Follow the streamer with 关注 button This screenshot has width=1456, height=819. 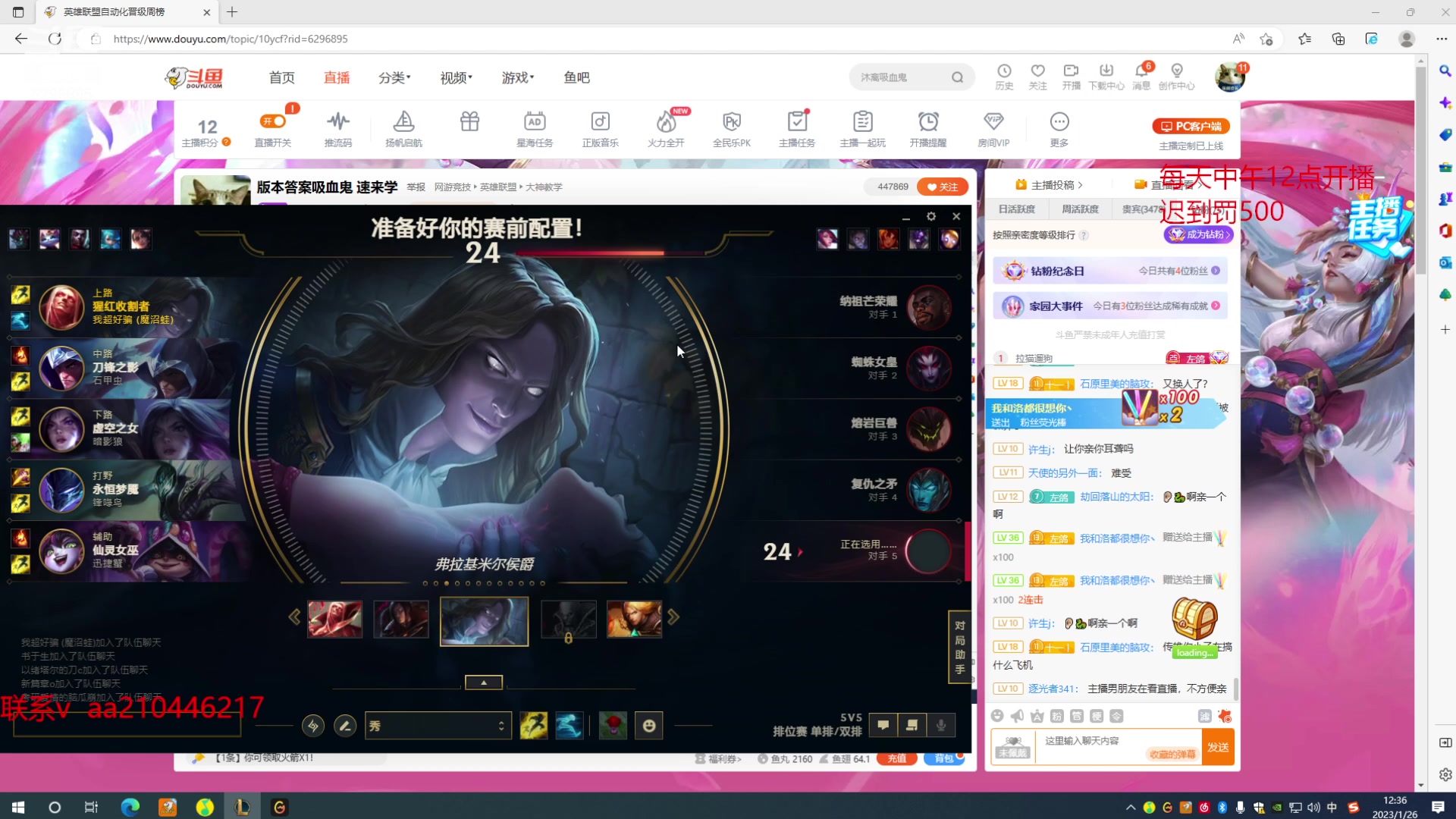click(x=942, y=187)
